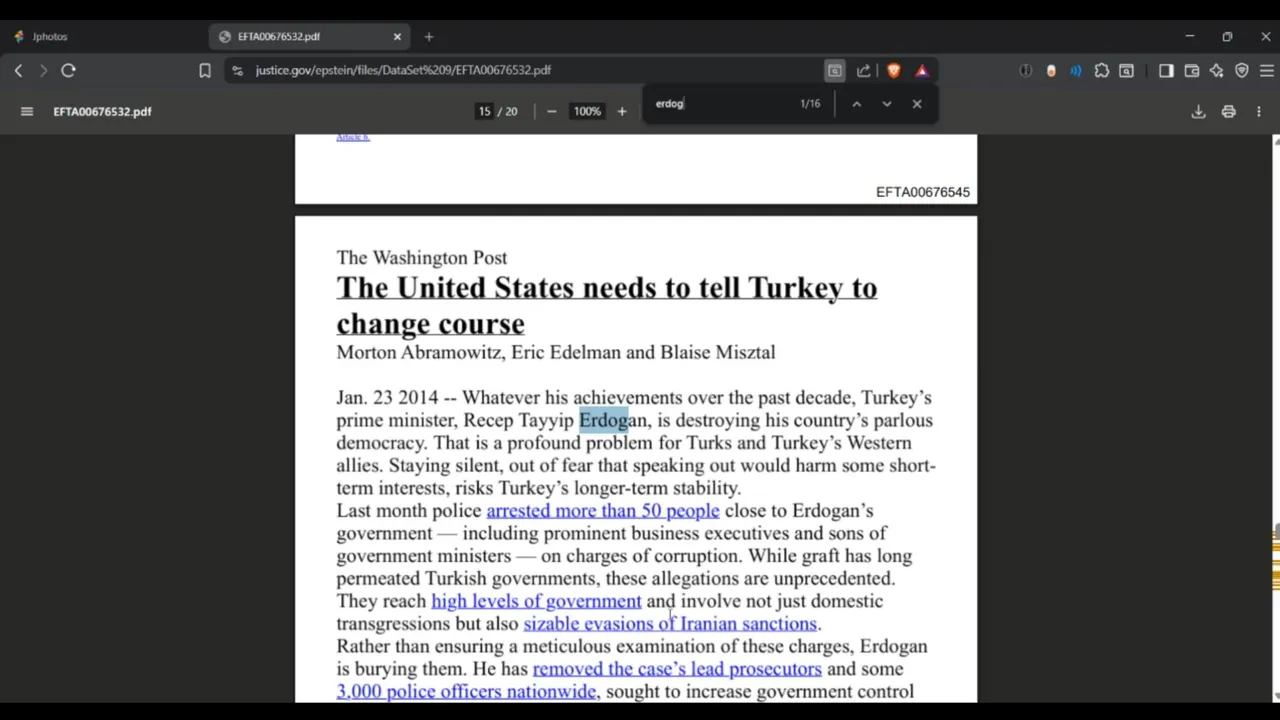Screen dimensions: 1280x720
Task: Click the address bar URL
Action: coord(403,70)
